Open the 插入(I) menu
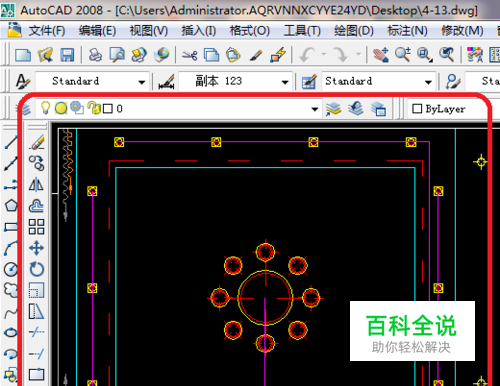Image resolution: width=500 pixels, height=386 pixels. tap(199, 31)
